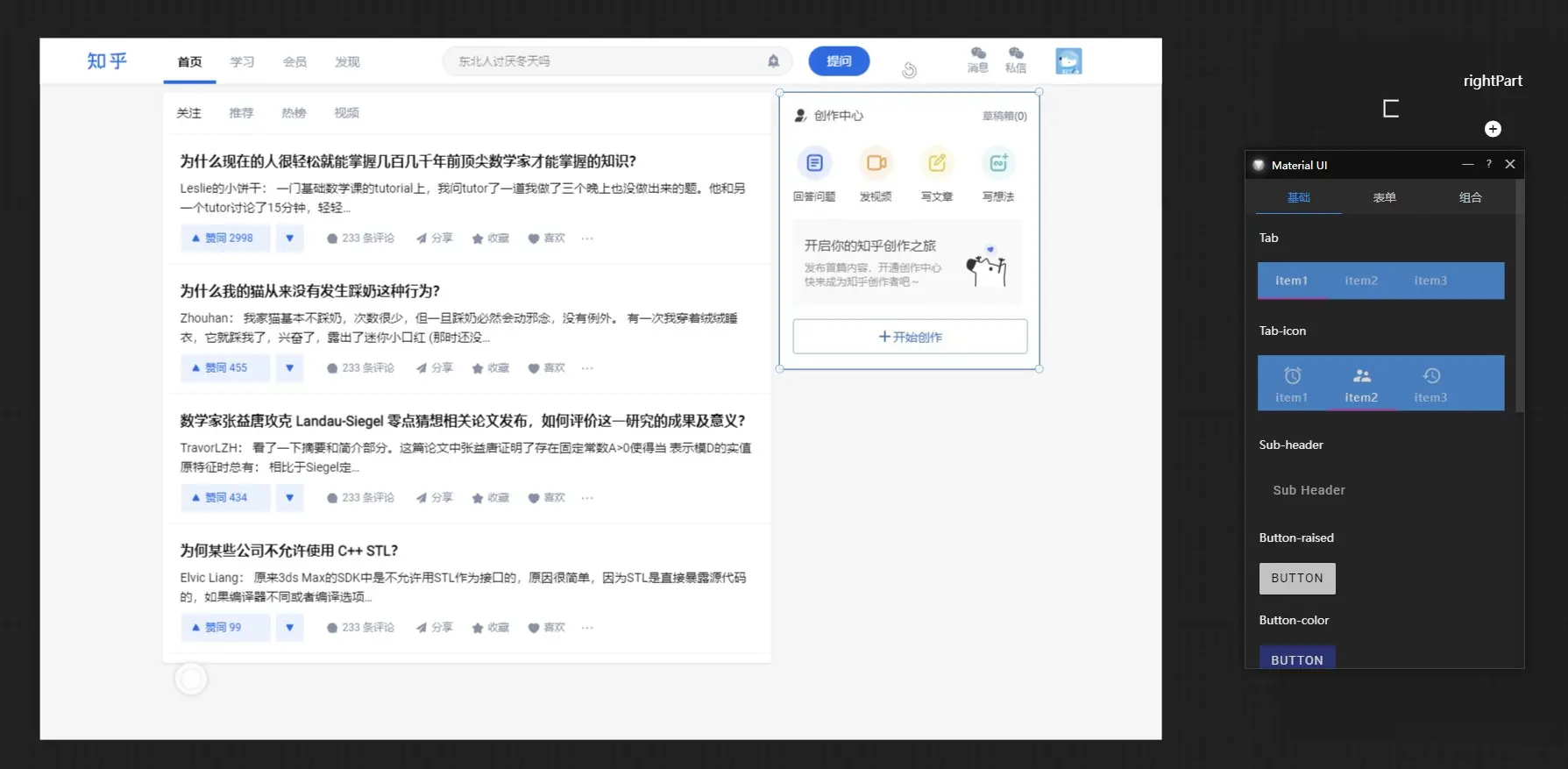Click the user avatar in the header
1568x769 pixels.
point(1068,61)
